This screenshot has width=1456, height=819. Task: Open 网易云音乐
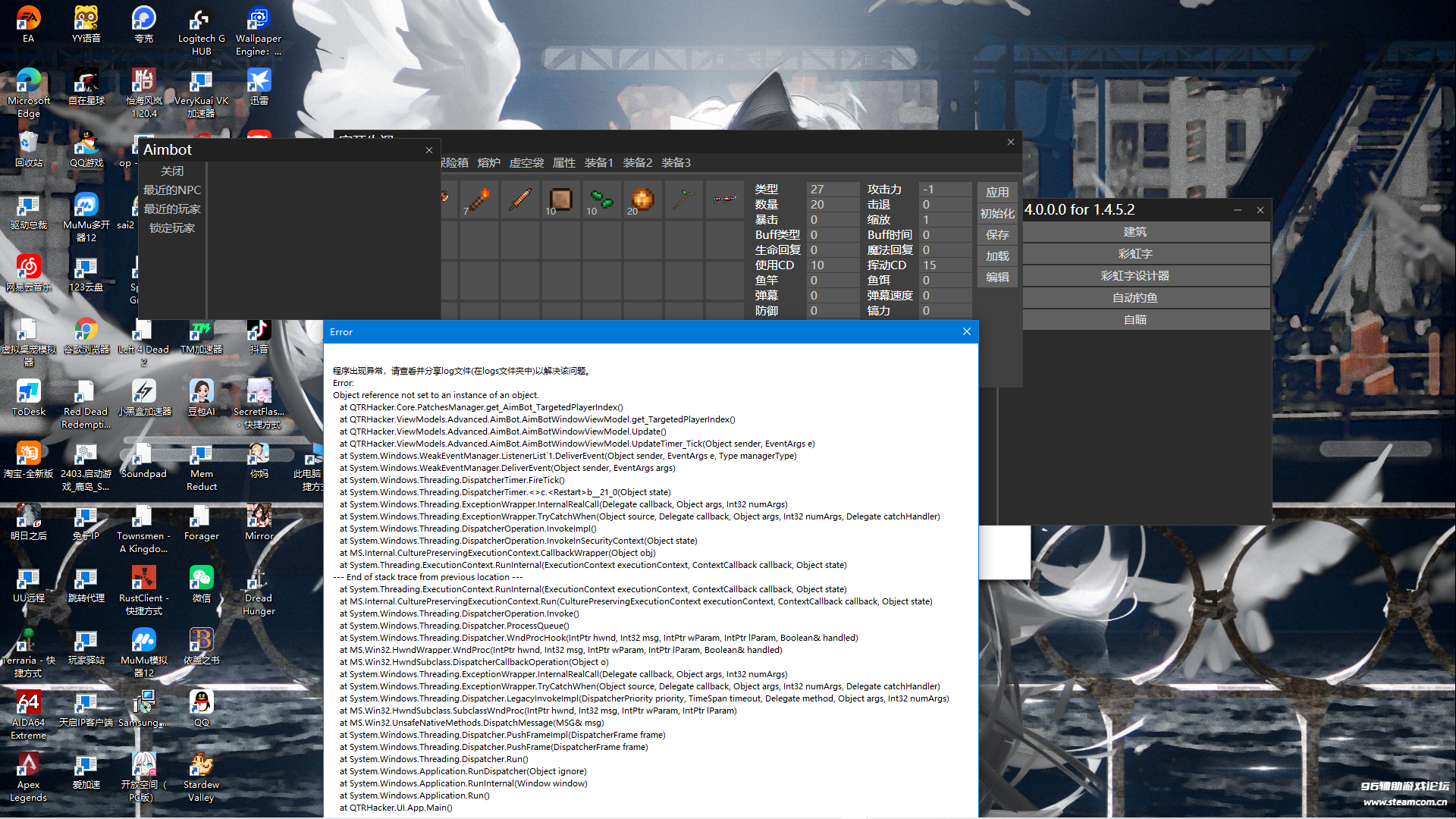click(x=28, y=267)
